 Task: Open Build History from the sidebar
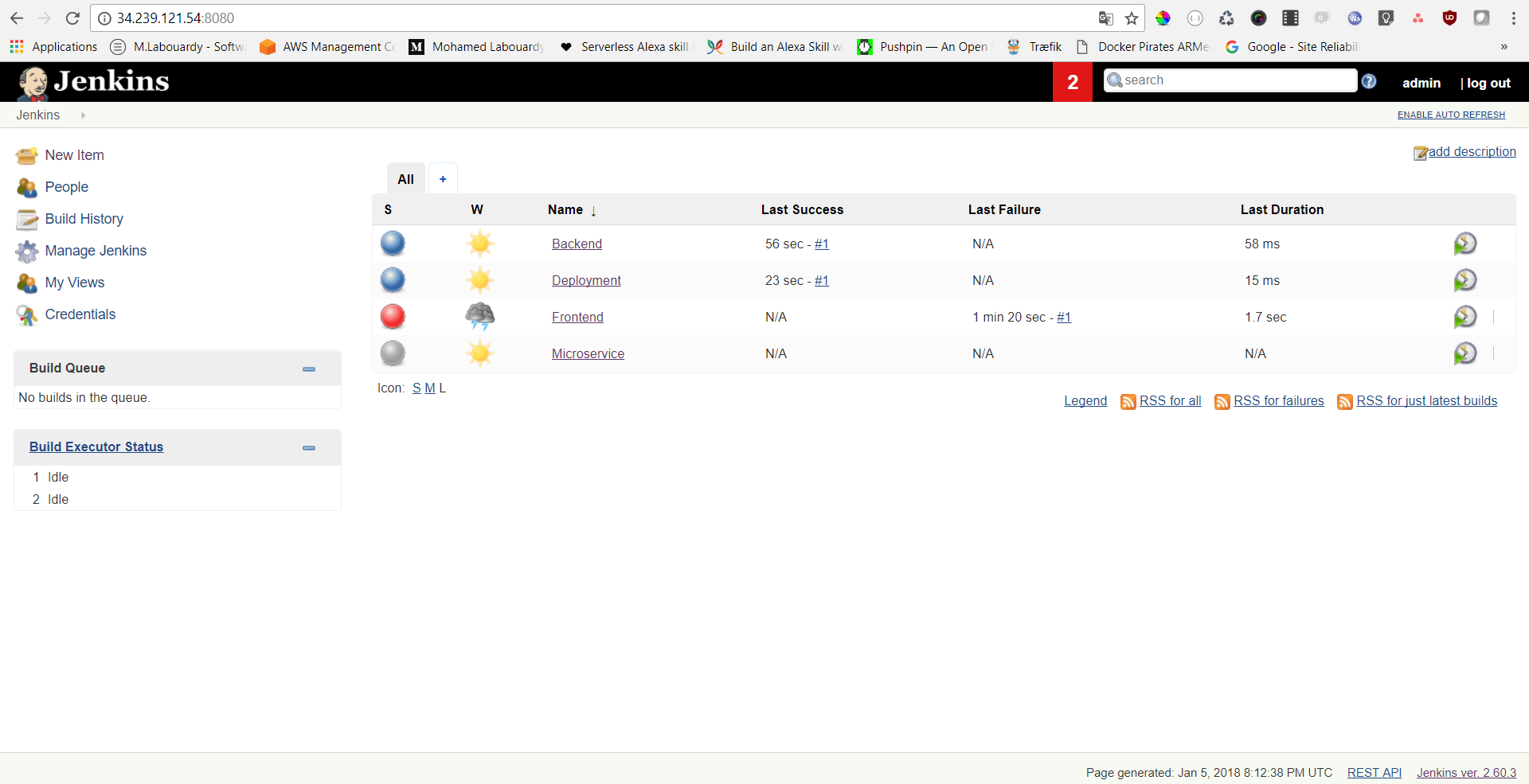tap(84, 219)
